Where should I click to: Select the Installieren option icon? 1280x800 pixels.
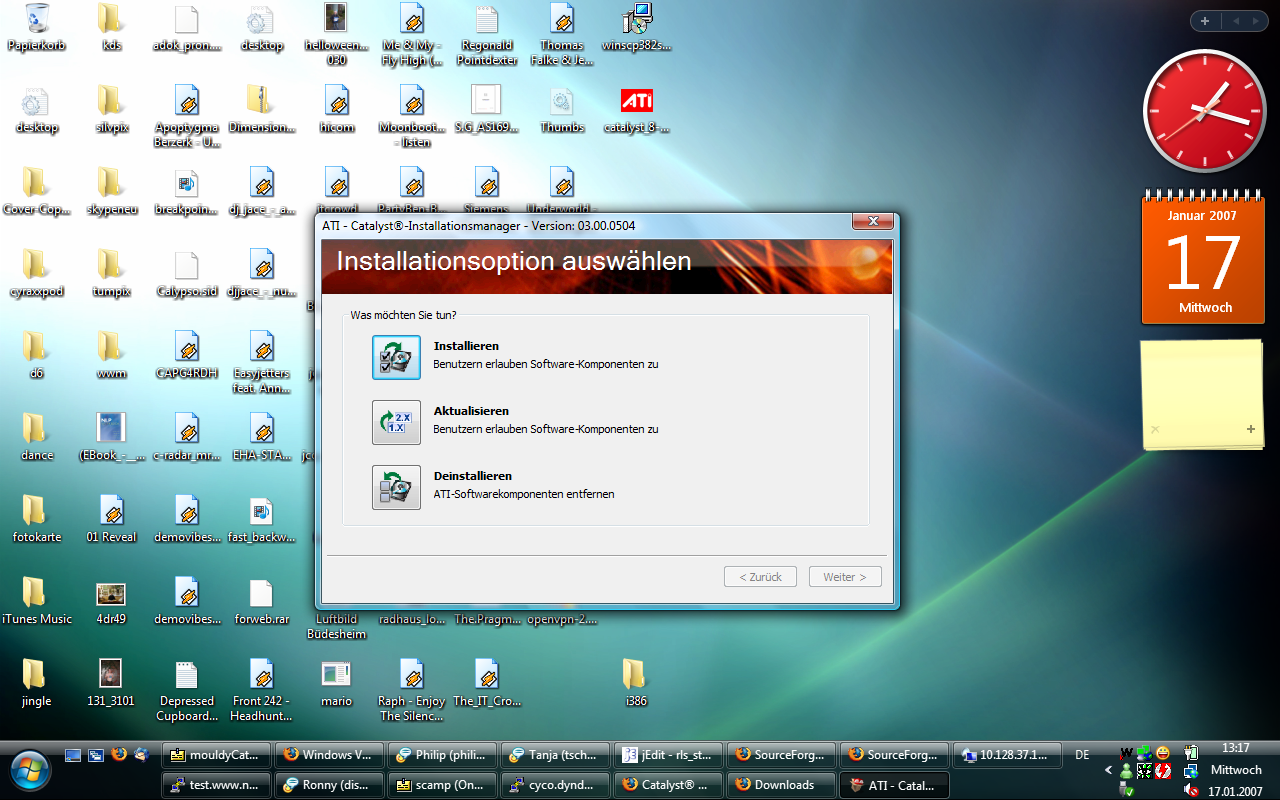tap(396, 357)
